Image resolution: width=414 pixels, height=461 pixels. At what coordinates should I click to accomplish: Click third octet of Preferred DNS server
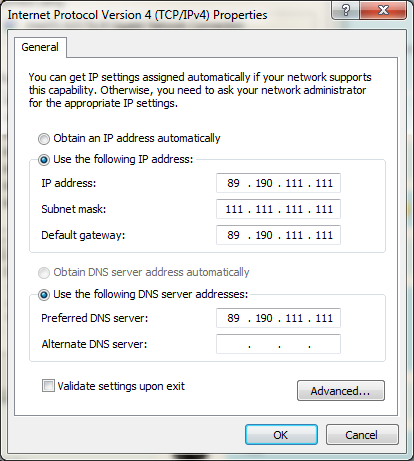294,318
